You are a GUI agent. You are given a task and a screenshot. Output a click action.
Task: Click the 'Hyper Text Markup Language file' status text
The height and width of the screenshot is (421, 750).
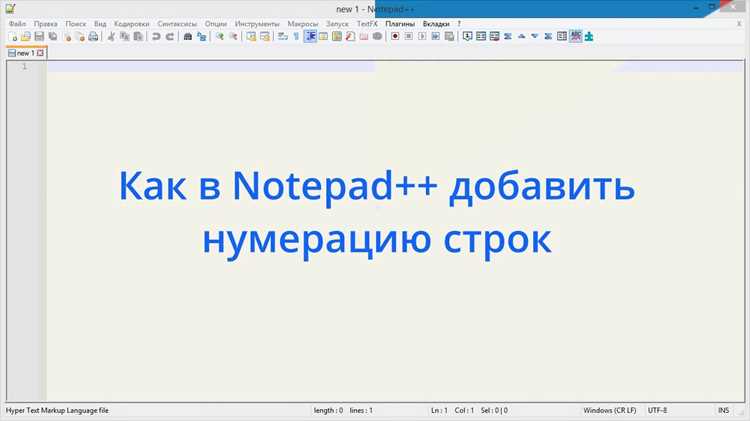click(x=57, y=410)
